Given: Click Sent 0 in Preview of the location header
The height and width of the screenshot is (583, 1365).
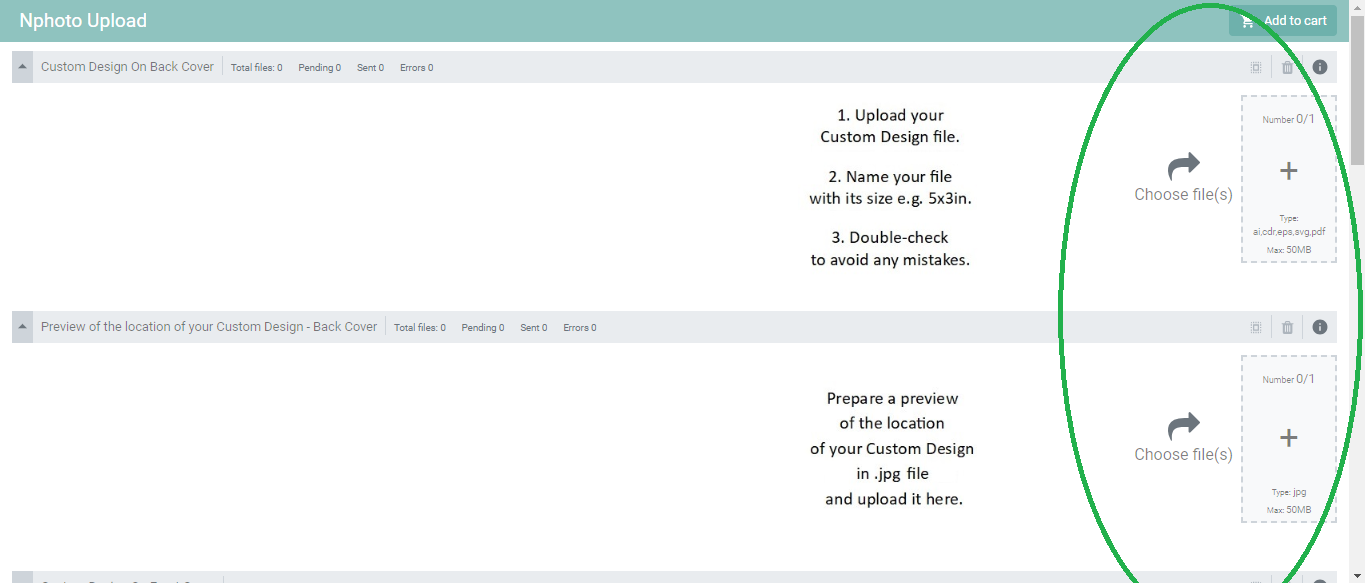Looking at the screenshot, I should (533, 328).
